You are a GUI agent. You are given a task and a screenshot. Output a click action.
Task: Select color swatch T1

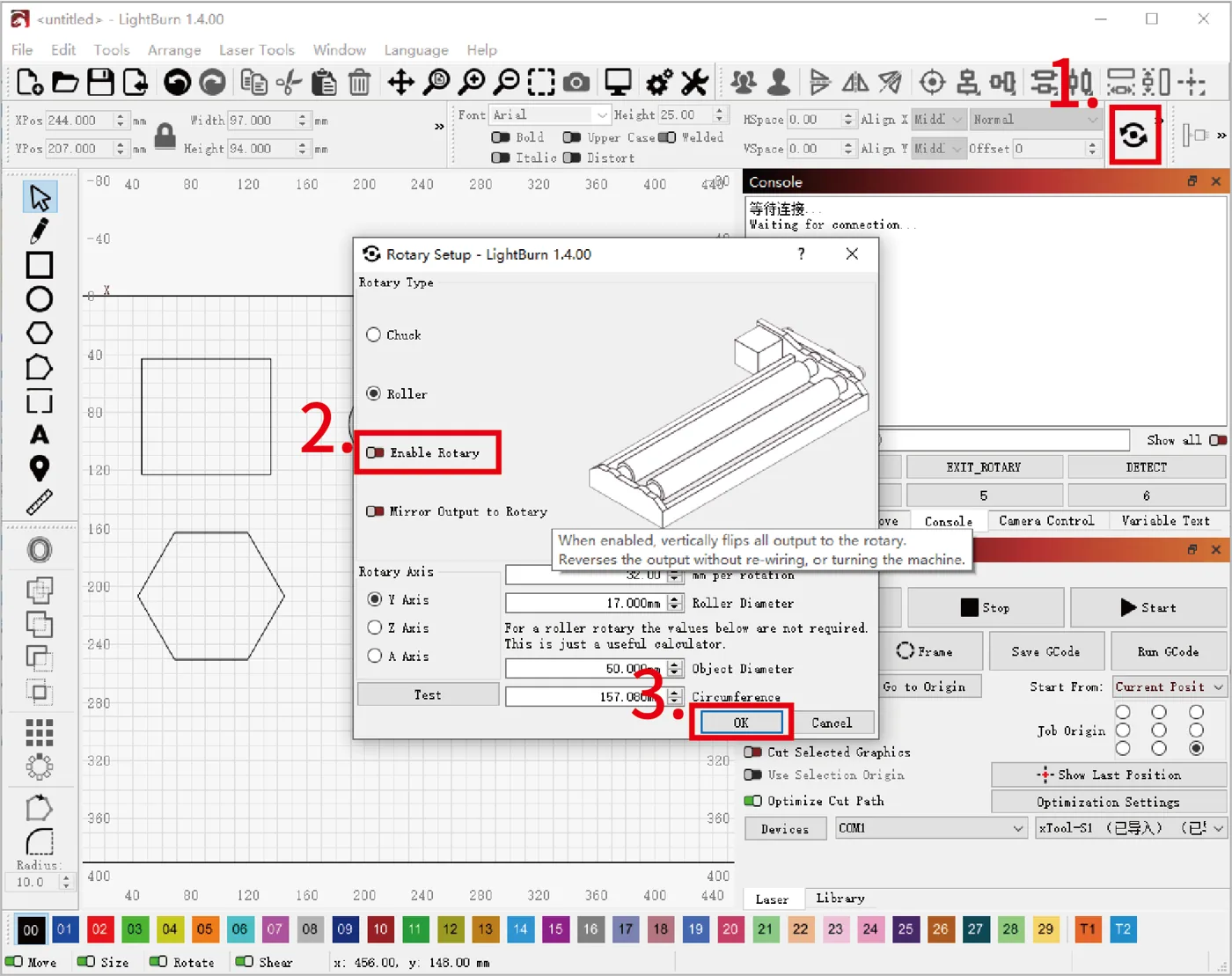point(1088,928)
